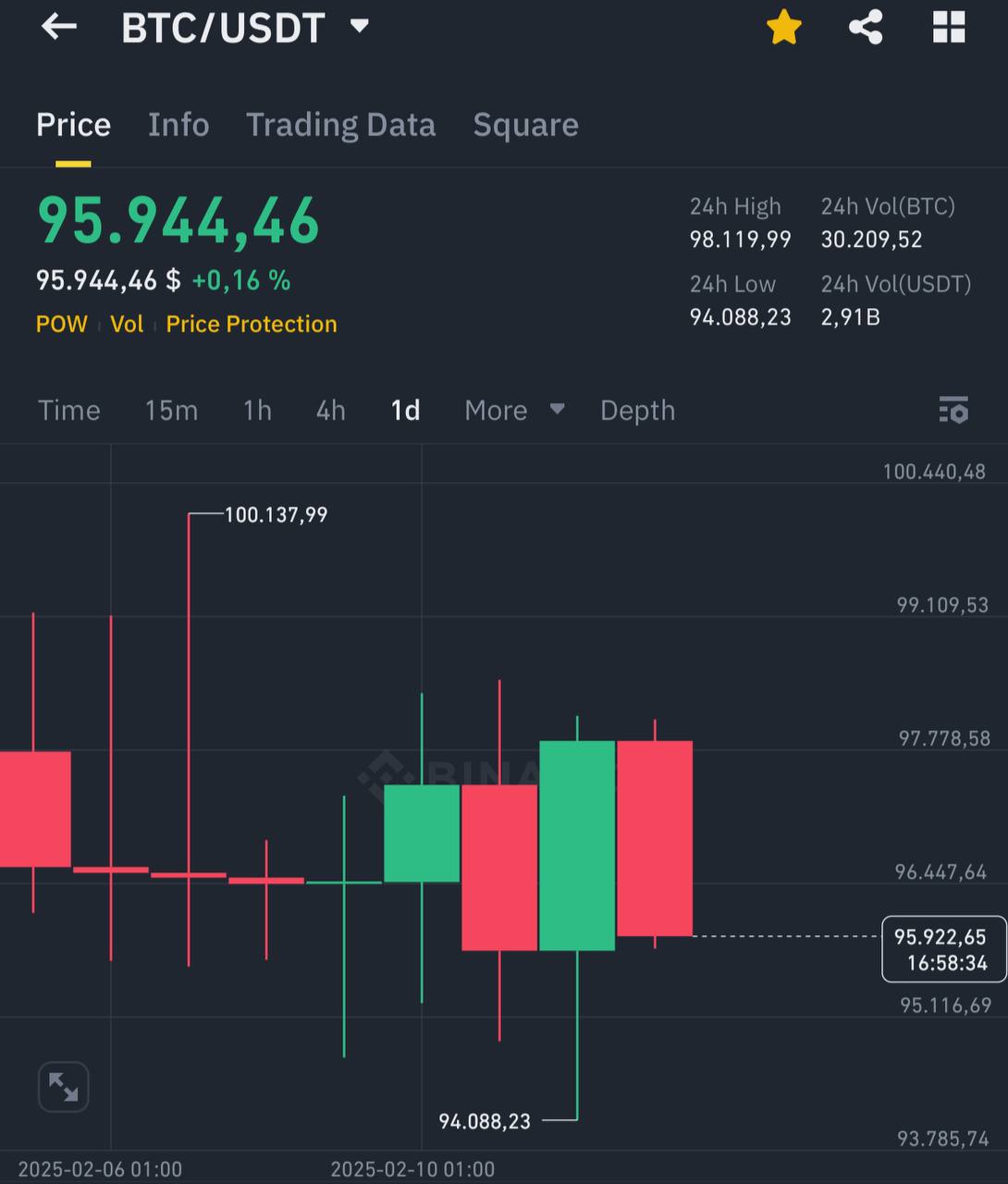Tap the 100.440,48 price axis label
The height and width of the screenshot is (1184, 1008).
pos(934,472)
